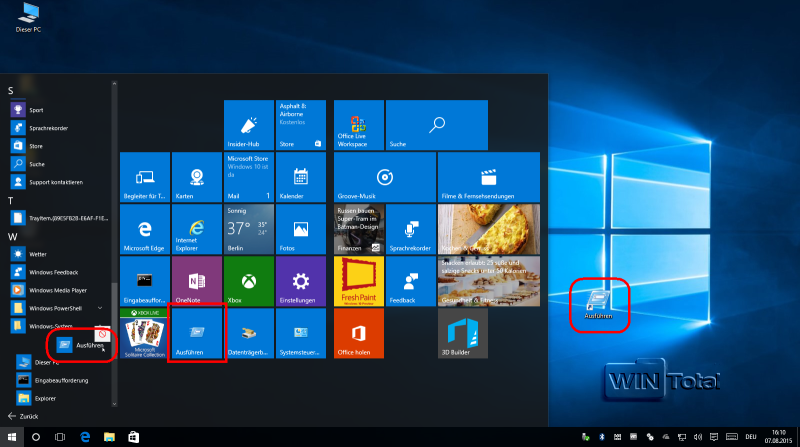Click the Ausführen tile in Start menu

197,332
